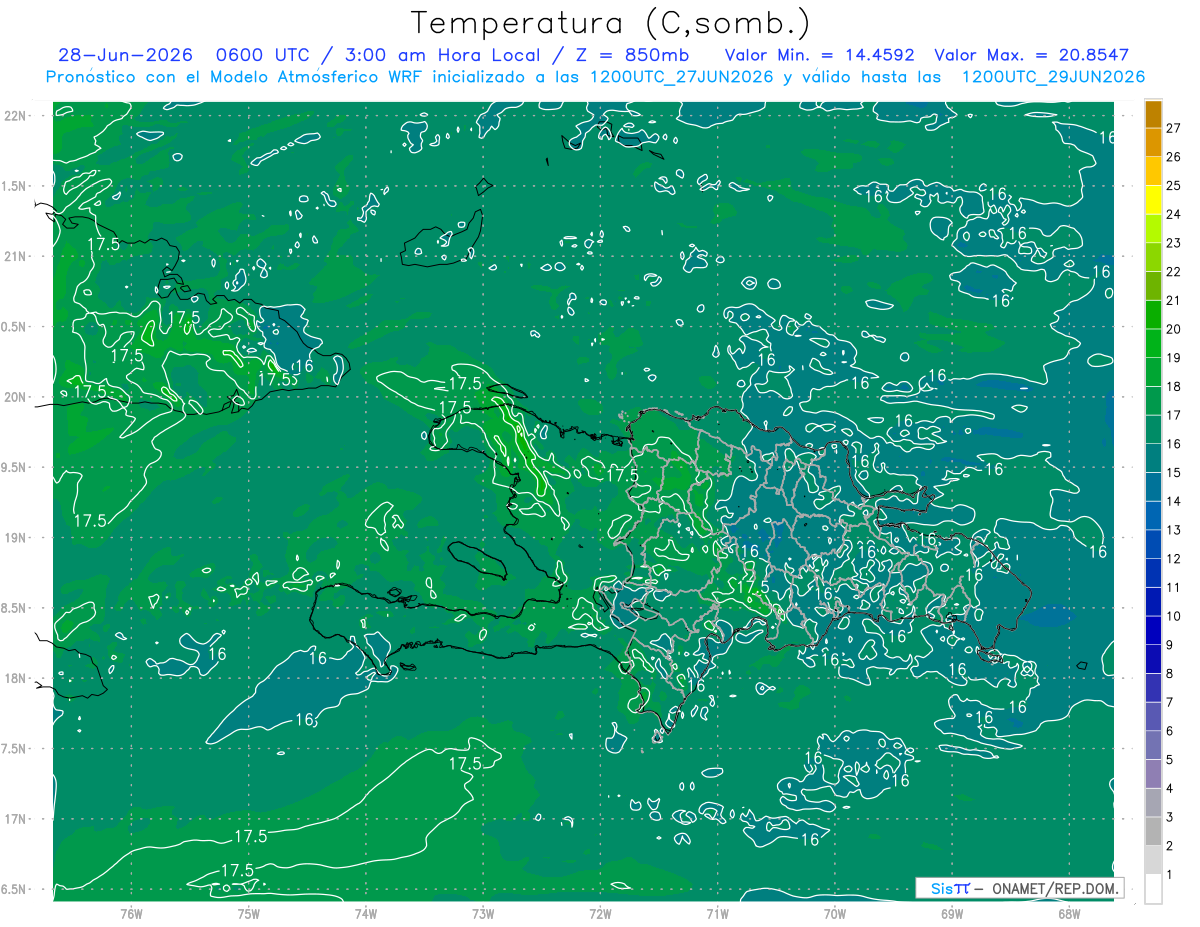Viewport: 1200px width, 927px height.
Task: Click legend value '20'
Action: (1174, 329)
